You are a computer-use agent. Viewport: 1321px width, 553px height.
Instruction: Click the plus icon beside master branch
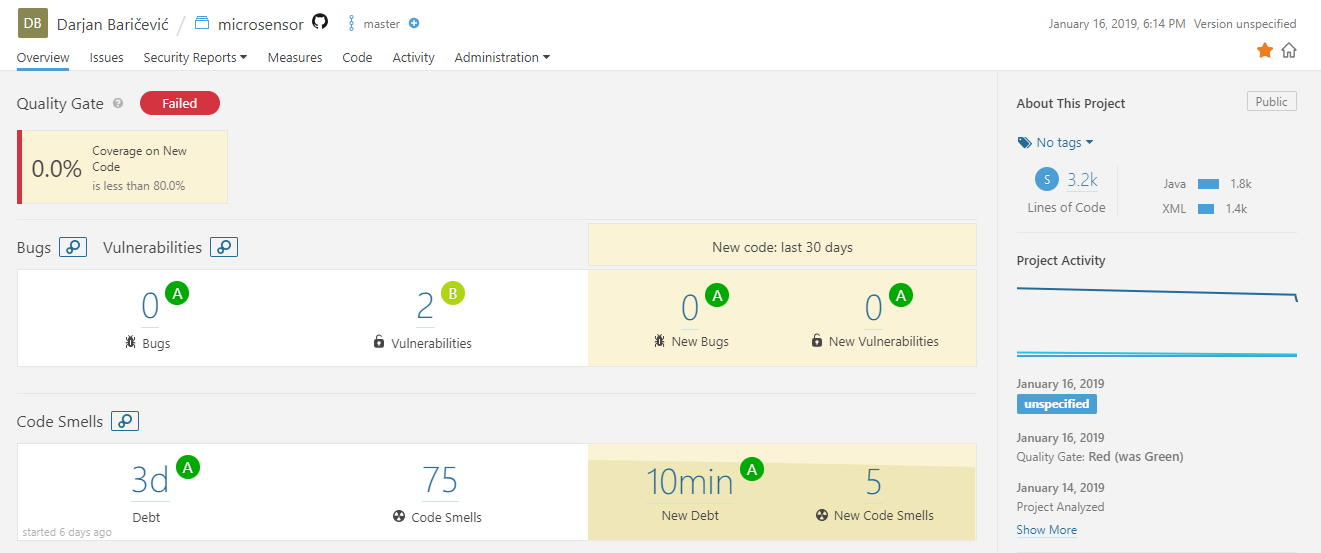[x=414, y=23]
